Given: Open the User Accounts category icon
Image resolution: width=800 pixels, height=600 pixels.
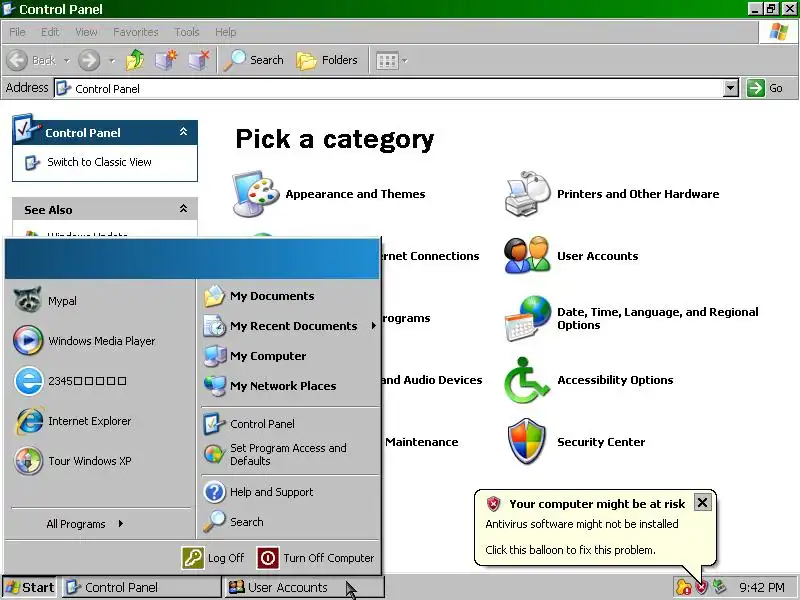Looking at the screenshot, I should [527, 255].
